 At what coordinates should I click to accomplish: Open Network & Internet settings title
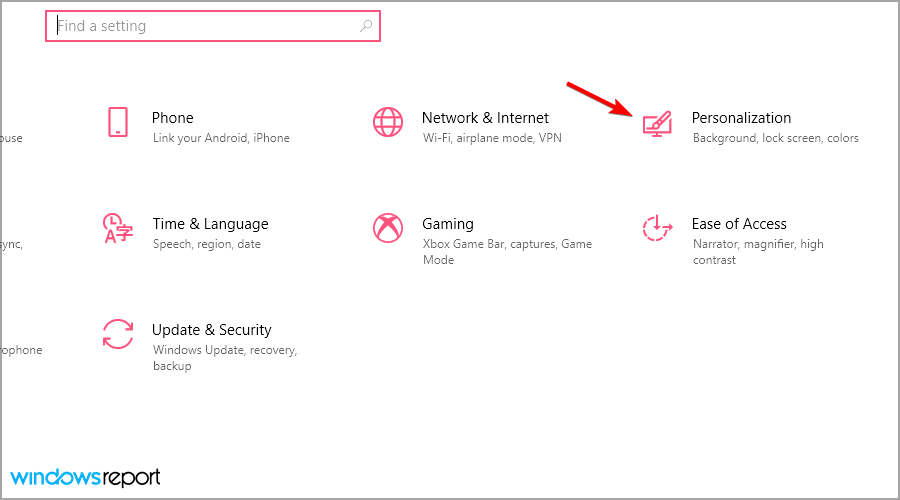point(485,118)
